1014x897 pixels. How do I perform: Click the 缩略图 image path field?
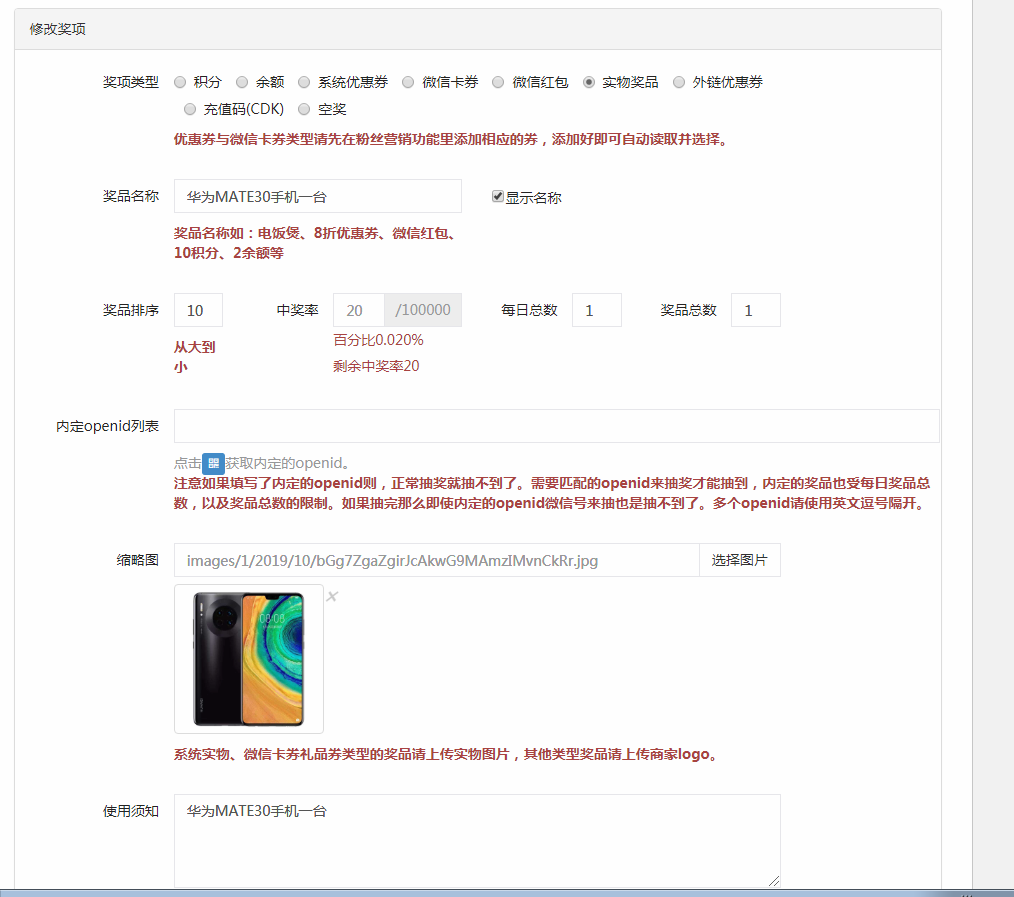coord(437,560)
